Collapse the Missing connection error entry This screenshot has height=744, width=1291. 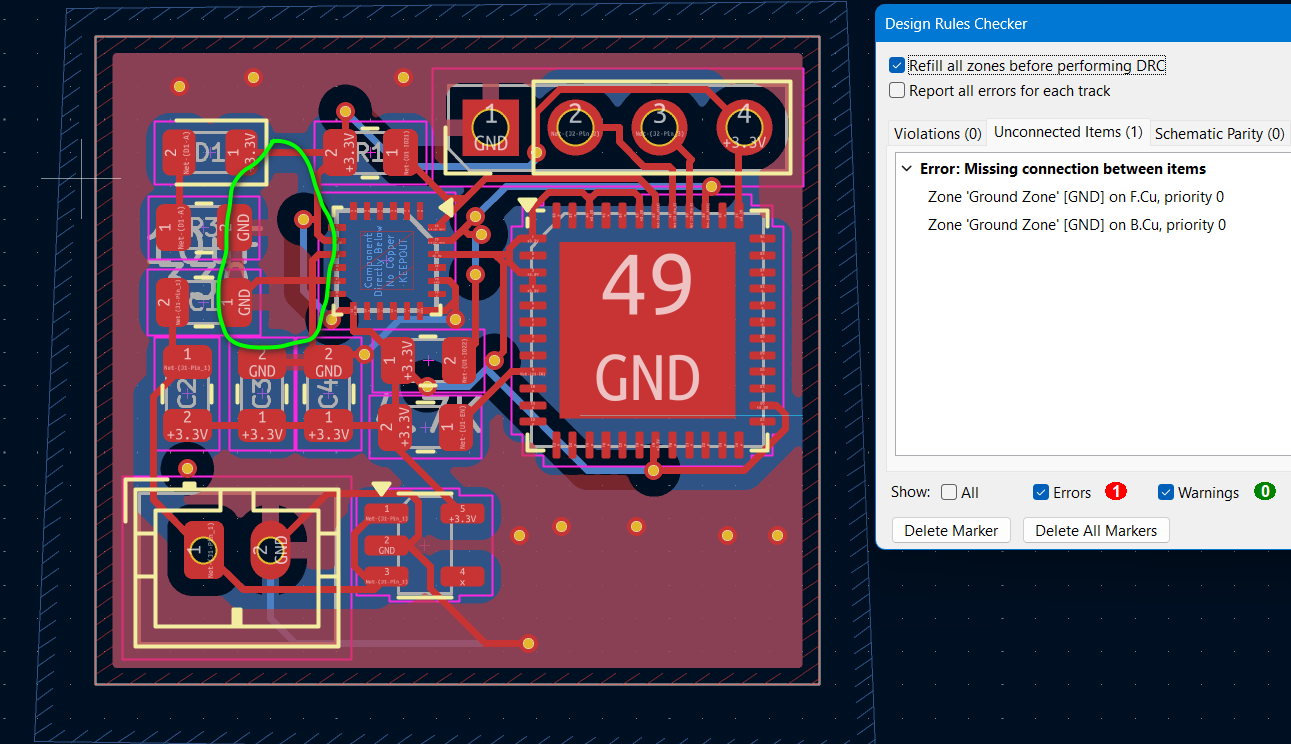point(906,169)
